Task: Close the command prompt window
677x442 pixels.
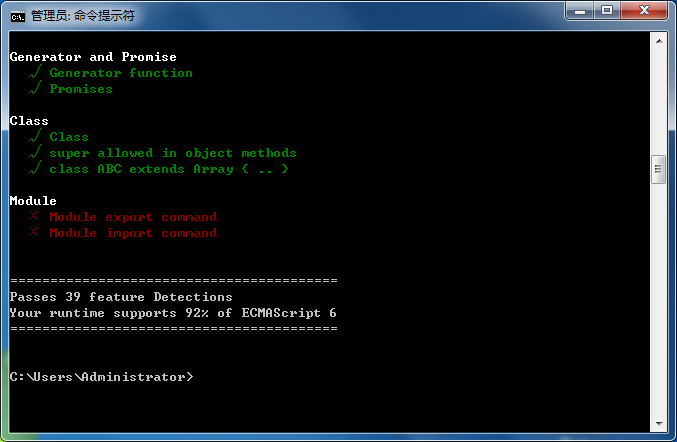Action: point(645,11)
